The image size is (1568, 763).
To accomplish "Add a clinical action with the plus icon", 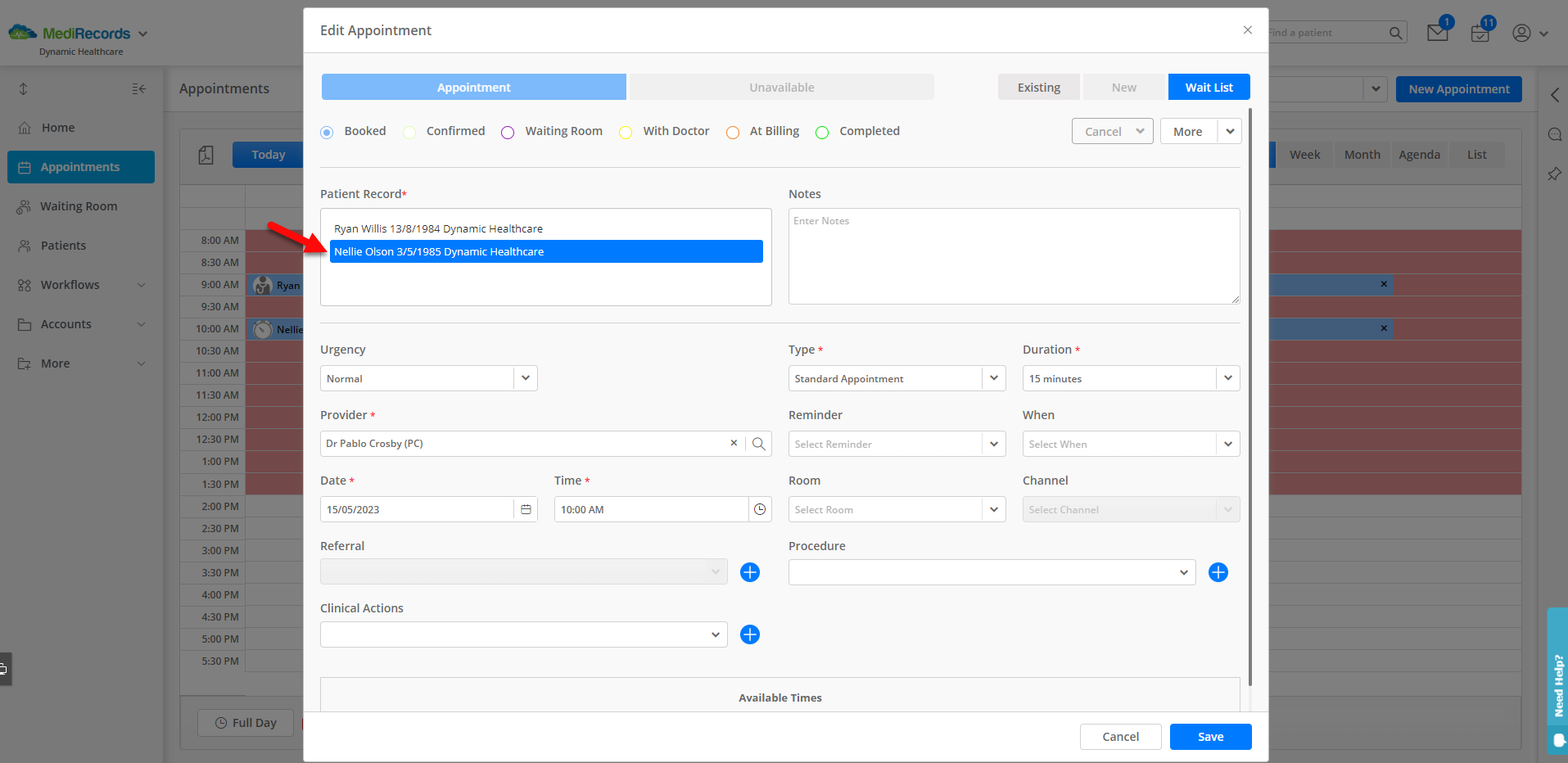I will (x=750, y=634).
